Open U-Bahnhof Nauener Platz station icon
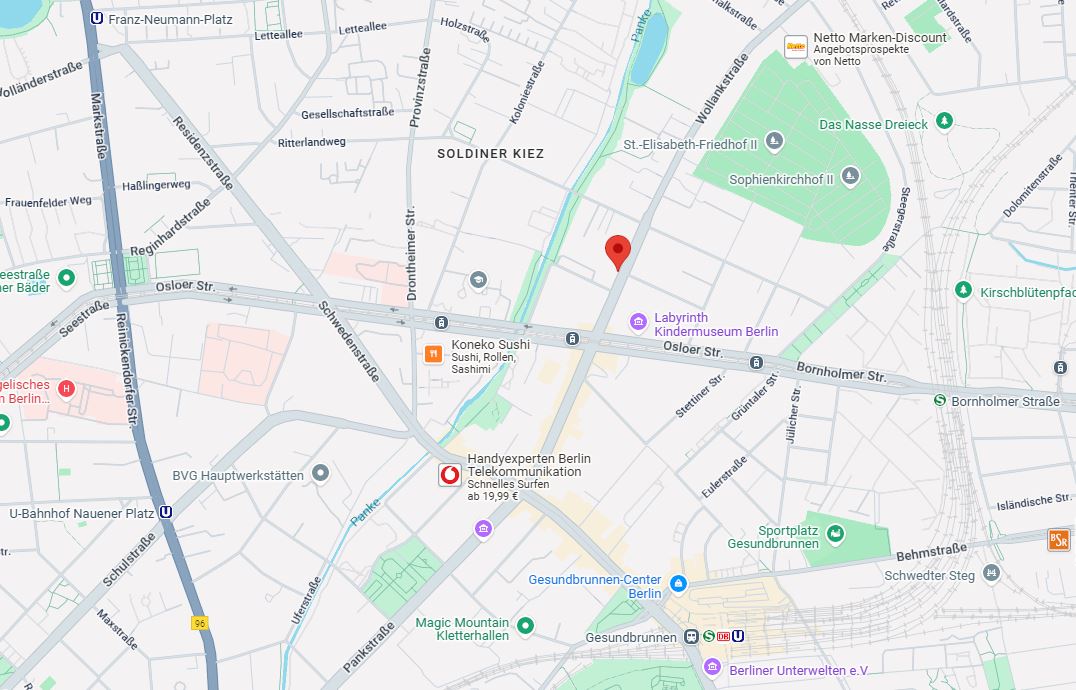 [x=165, y=512]
